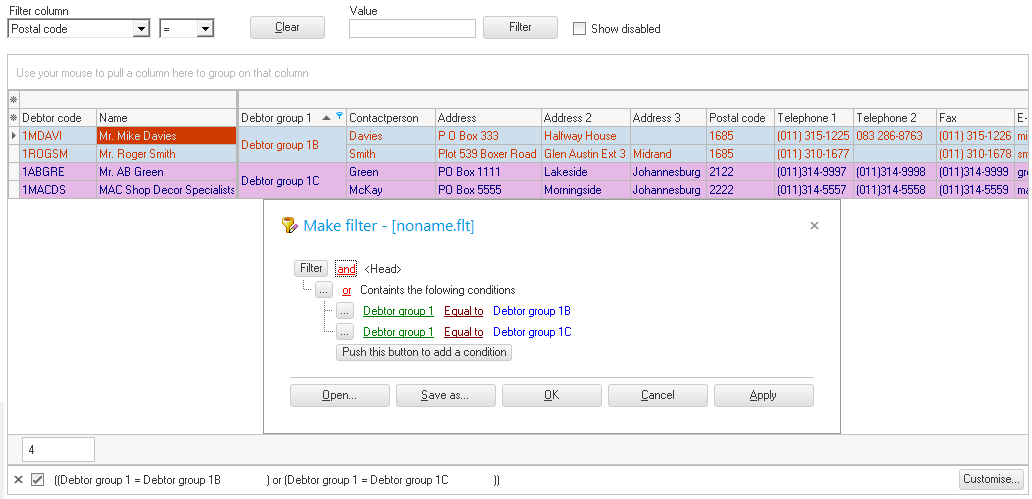Click into the Value input field
This screenshot has height=499, width=1032.
[x=411, y=29]
